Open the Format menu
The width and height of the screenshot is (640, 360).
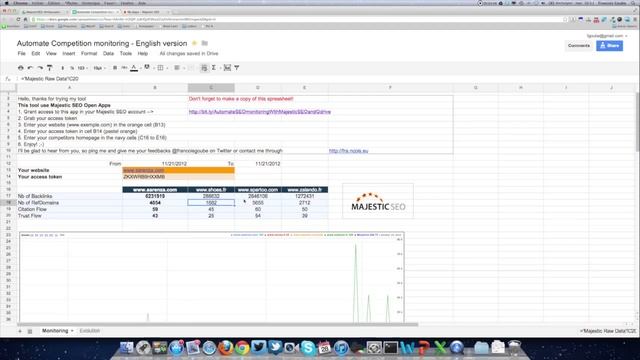tap(89, 53)
